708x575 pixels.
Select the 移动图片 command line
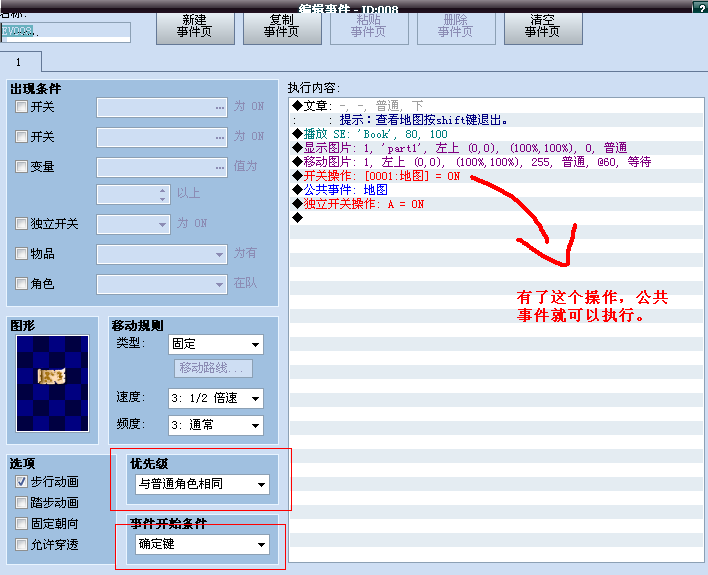click(x=496, y=162)
